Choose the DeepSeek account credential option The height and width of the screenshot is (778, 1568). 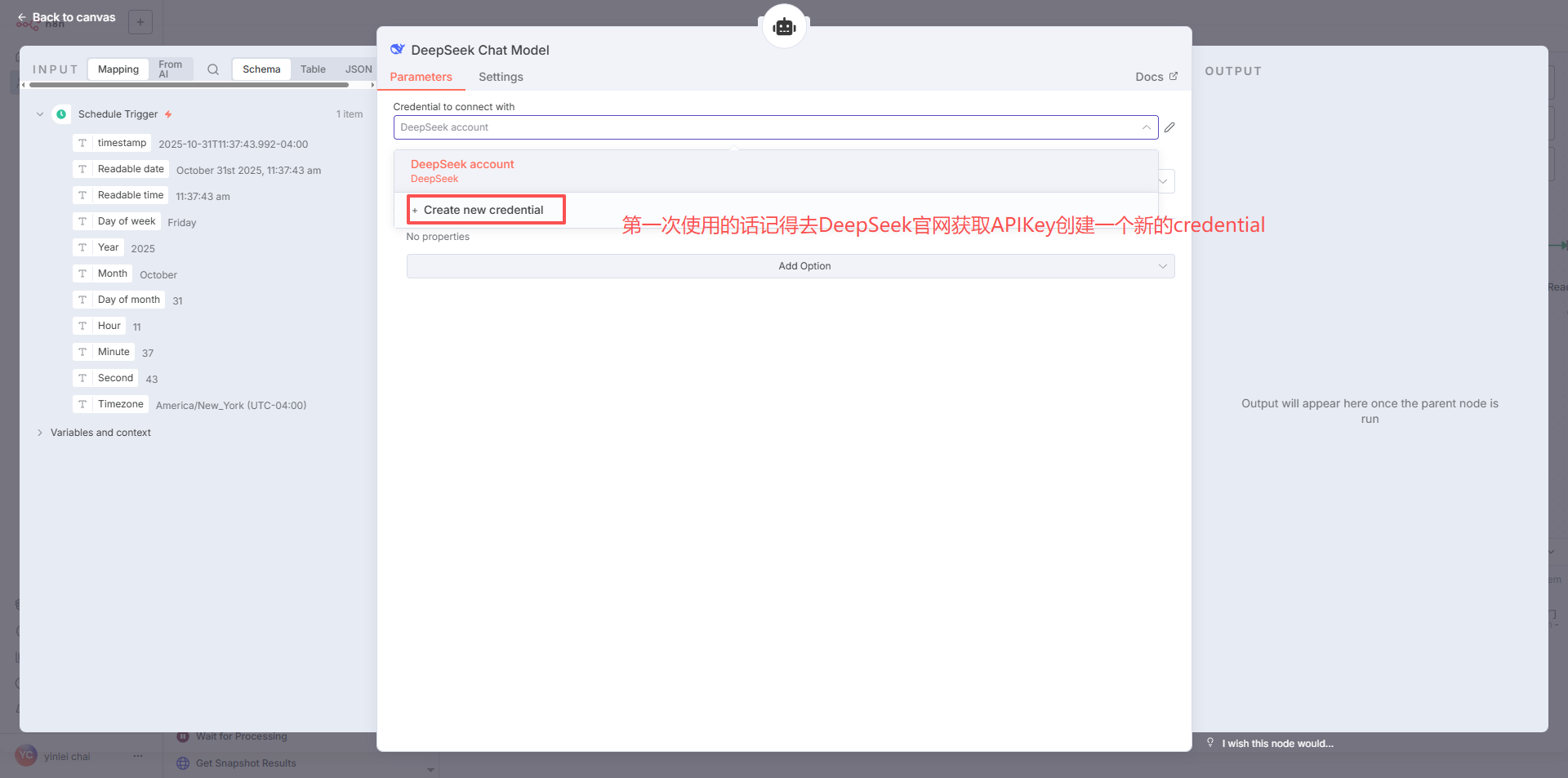coord(776,171)
